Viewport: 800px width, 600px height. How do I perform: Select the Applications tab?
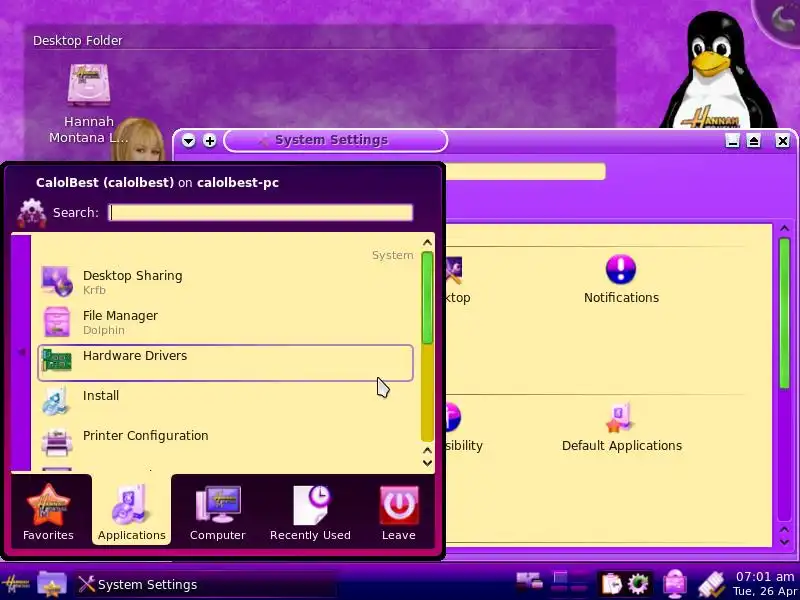(132, 512)
